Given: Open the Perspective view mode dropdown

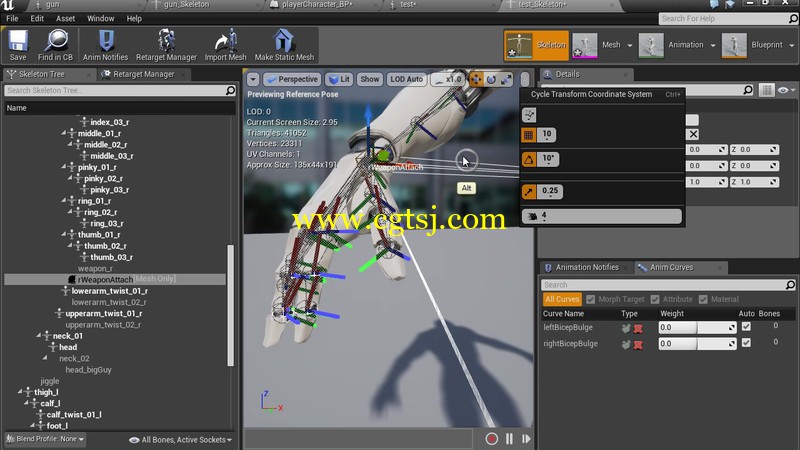Looking at the screenshot, I should coord(293,79).
